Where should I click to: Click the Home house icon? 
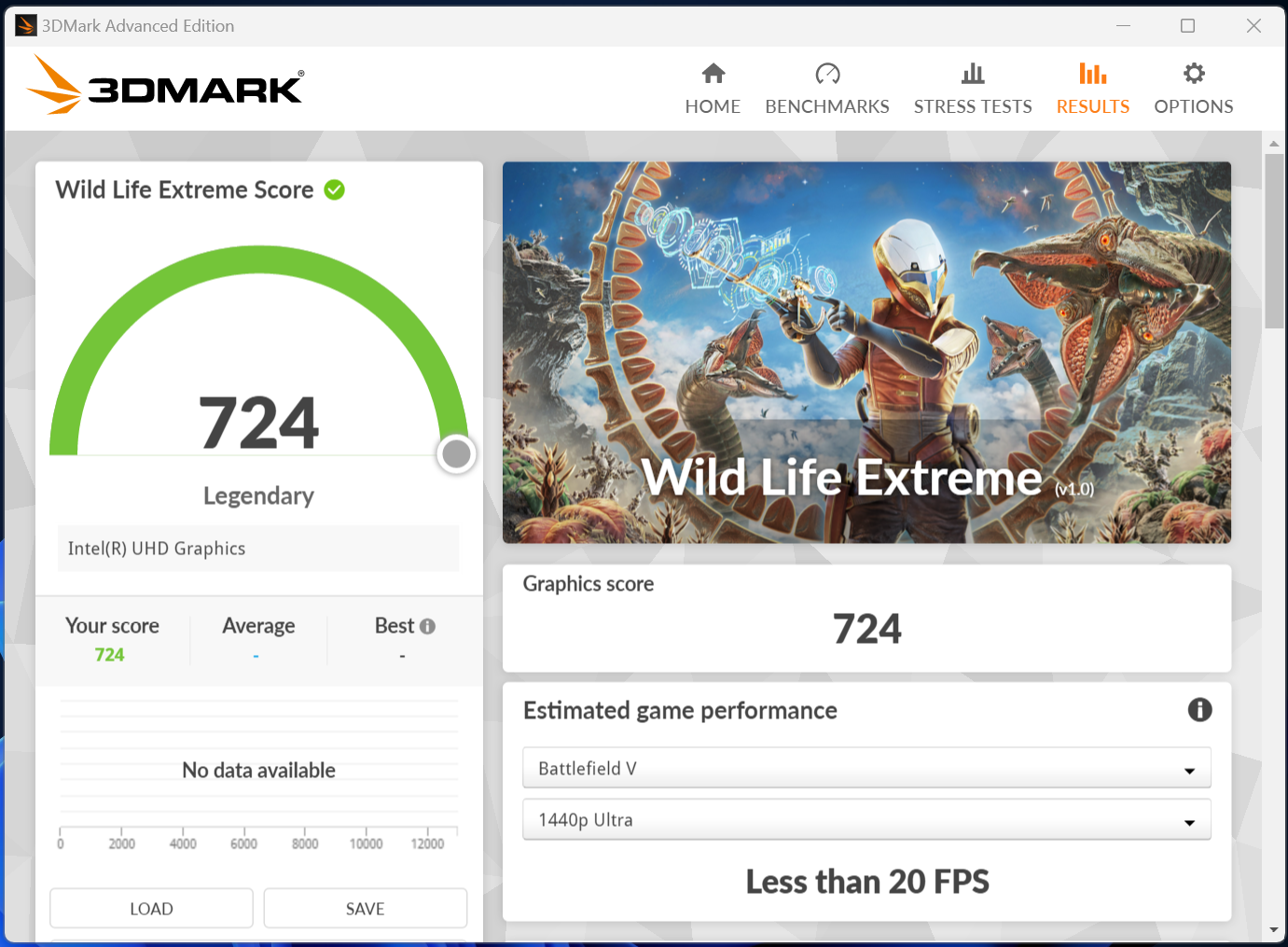tap(713, 74)
